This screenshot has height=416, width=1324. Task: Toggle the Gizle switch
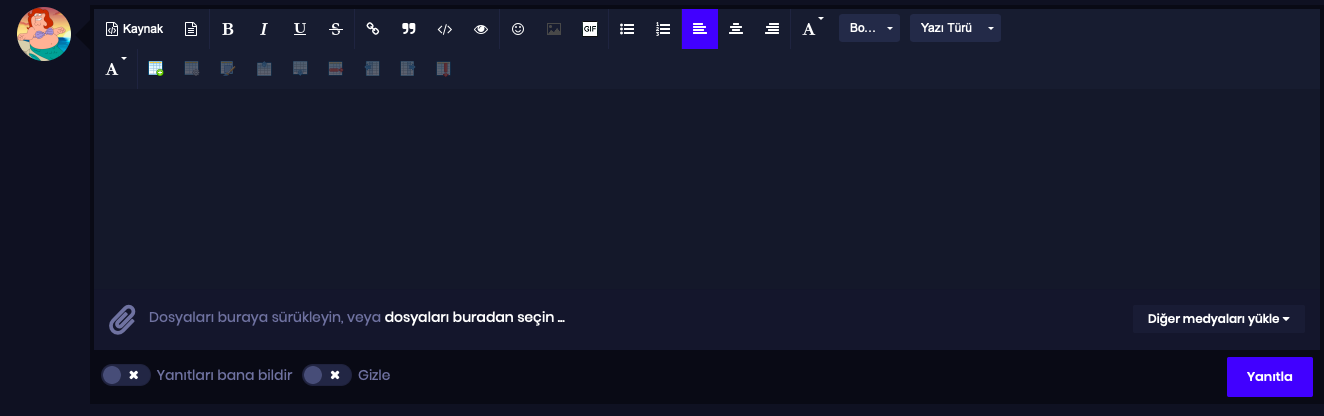coord(327,375)
